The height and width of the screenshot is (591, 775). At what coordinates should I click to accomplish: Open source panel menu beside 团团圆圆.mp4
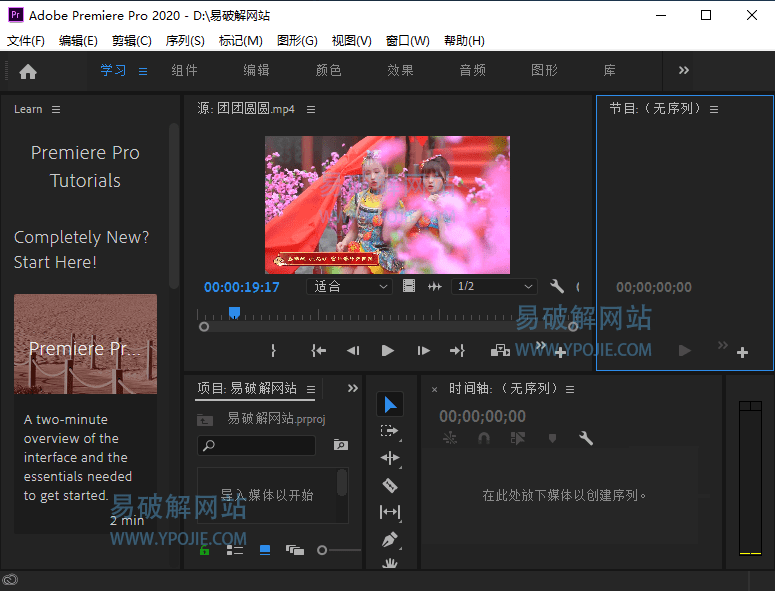point(311,109)
